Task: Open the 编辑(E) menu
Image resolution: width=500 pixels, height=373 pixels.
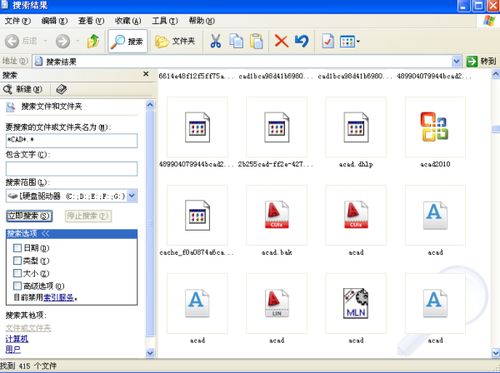Action: pyautogui.click(x=54, y=21)
